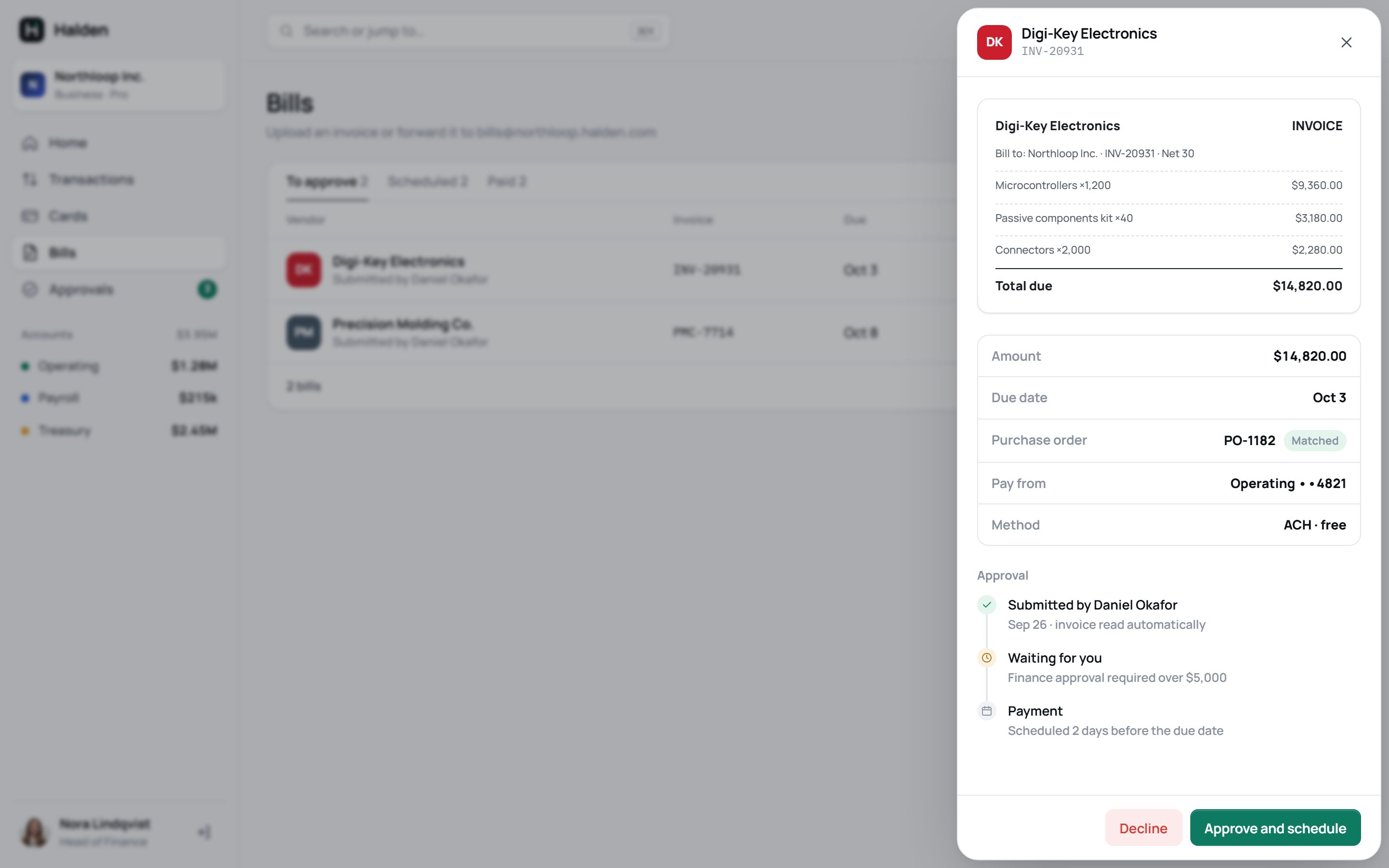Open Cards in the sidebar
The image size is (1389, 868).
(x=119, y=217)
